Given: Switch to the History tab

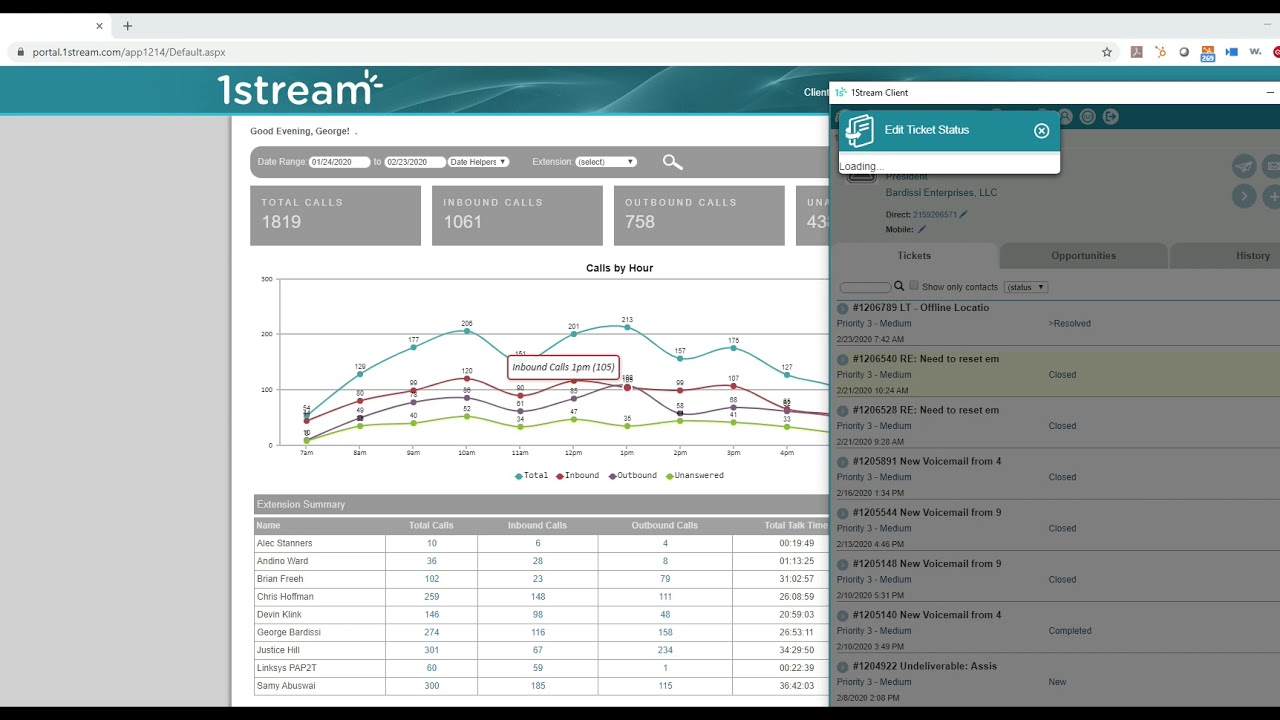Looking at the screenshot, I should (1226, 256).
